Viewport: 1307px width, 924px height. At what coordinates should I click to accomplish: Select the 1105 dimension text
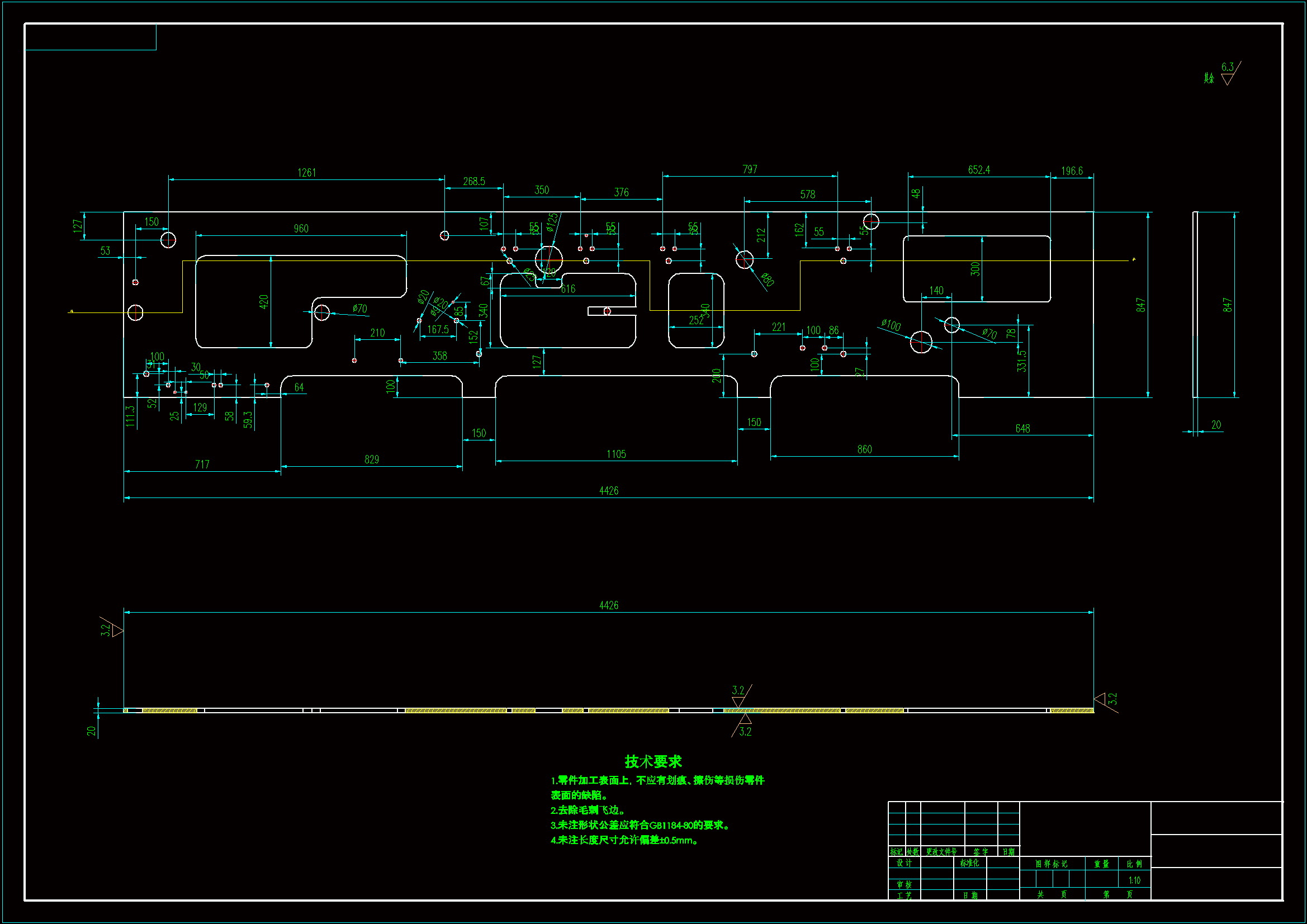(x=616, y=454)
